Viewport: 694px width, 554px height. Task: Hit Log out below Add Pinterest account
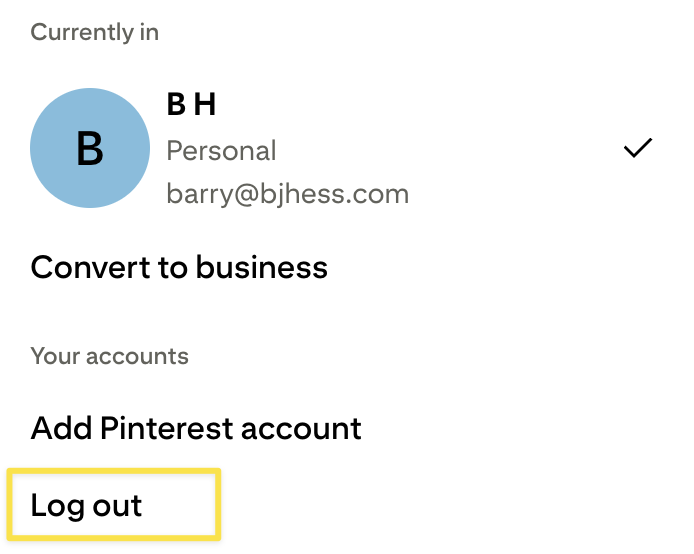87,505
